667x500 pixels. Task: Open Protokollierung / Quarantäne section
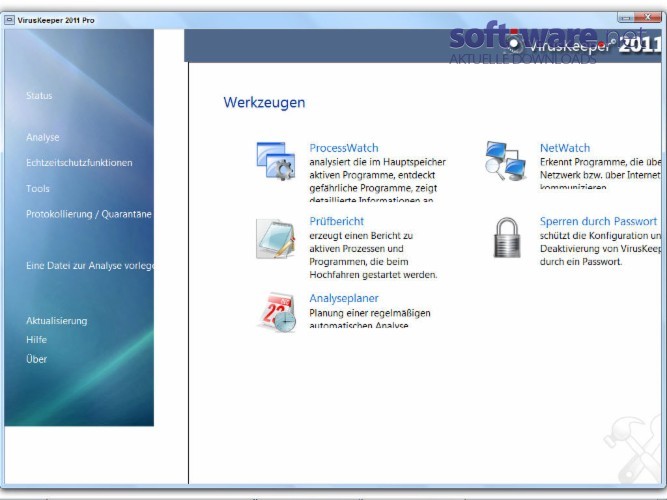(x=89, y=214)
